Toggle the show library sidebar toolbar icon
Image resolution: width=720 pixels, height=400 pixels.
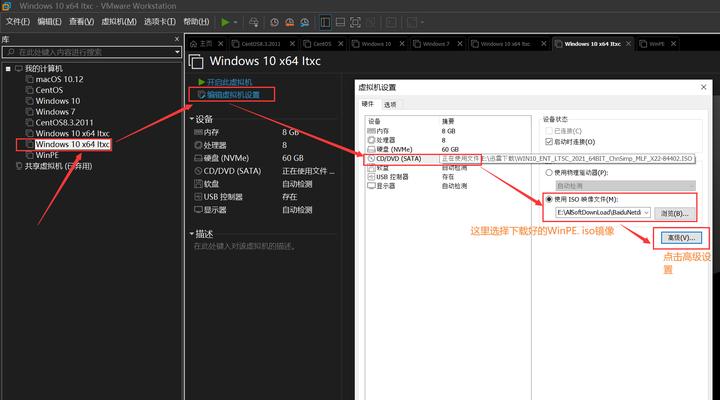tap(325, 22)
